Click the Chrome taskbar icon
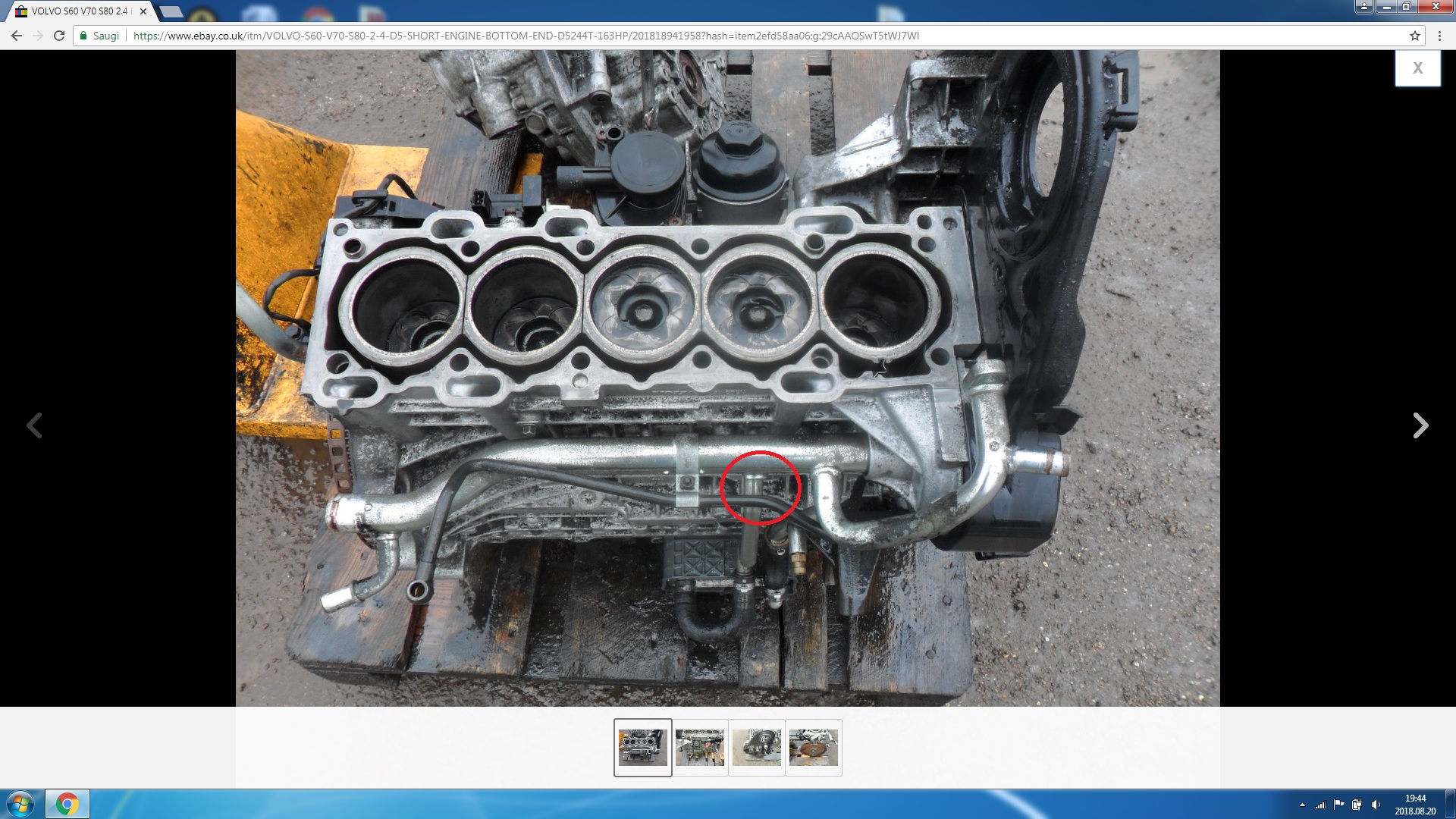 tap(67, 804)
